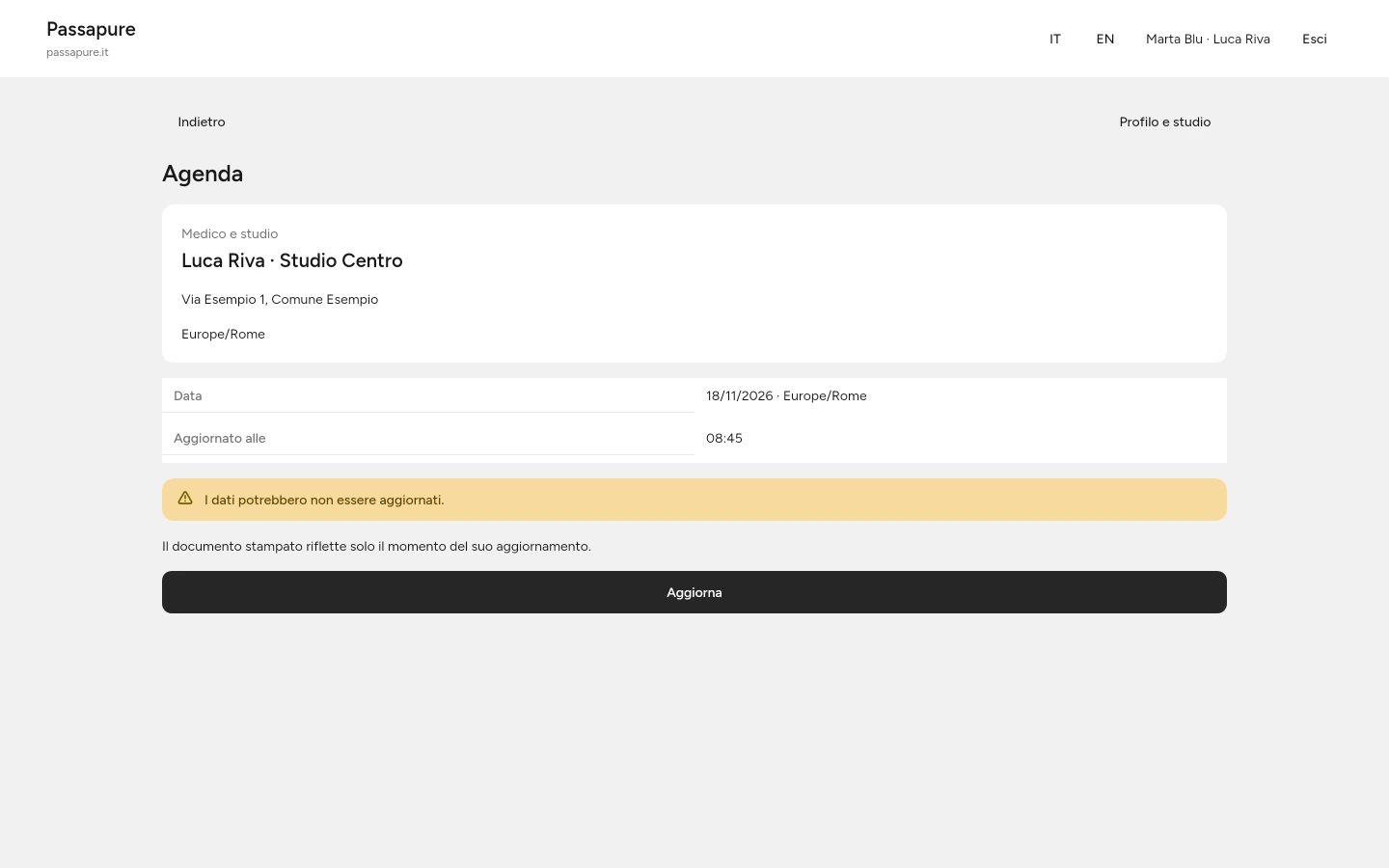Switch language to EN
The height and width of the screenshot is (868, 1389).
click(1105, 39)
